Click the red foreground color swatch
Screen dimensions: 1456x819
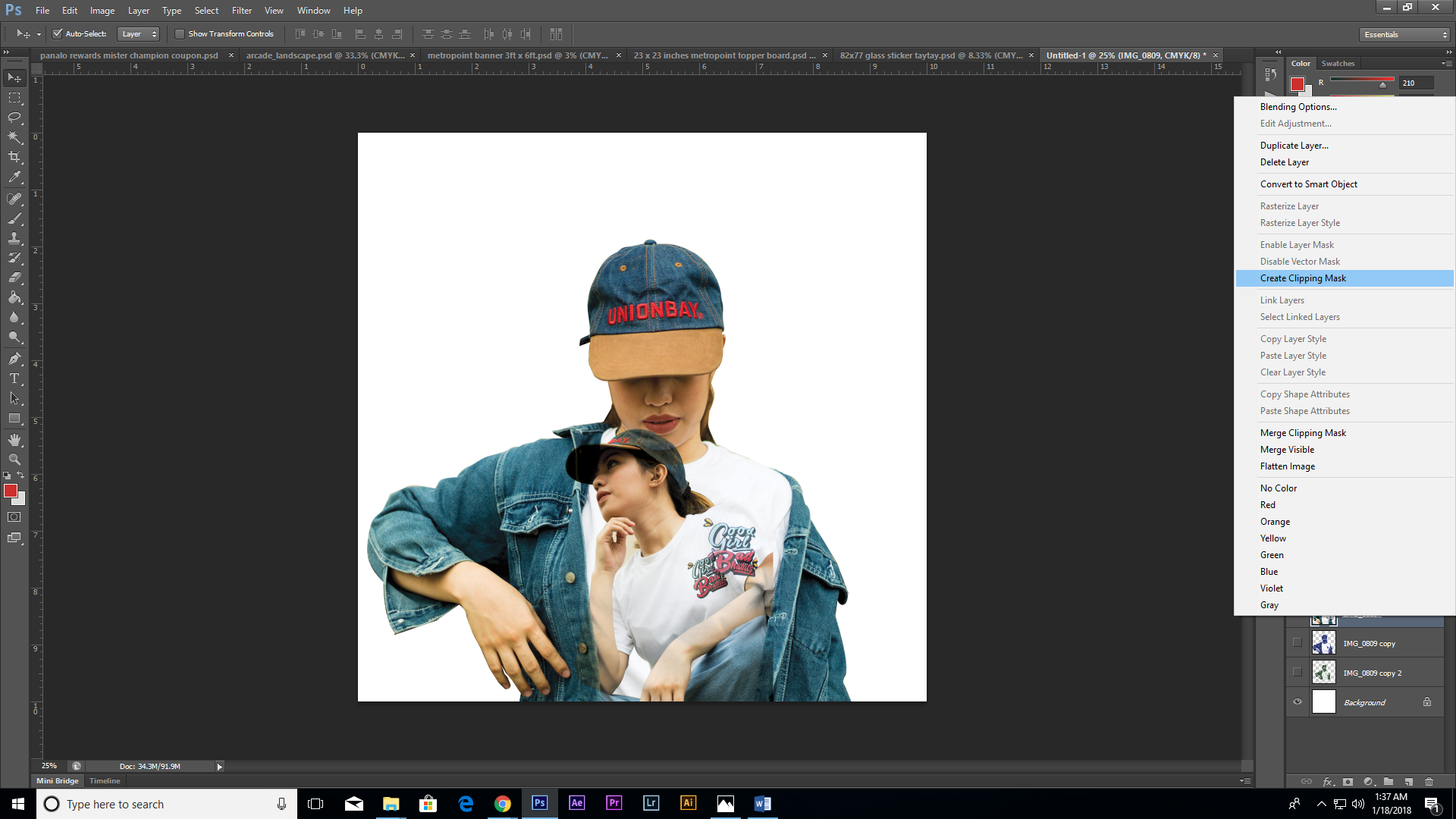pos(10,491)
